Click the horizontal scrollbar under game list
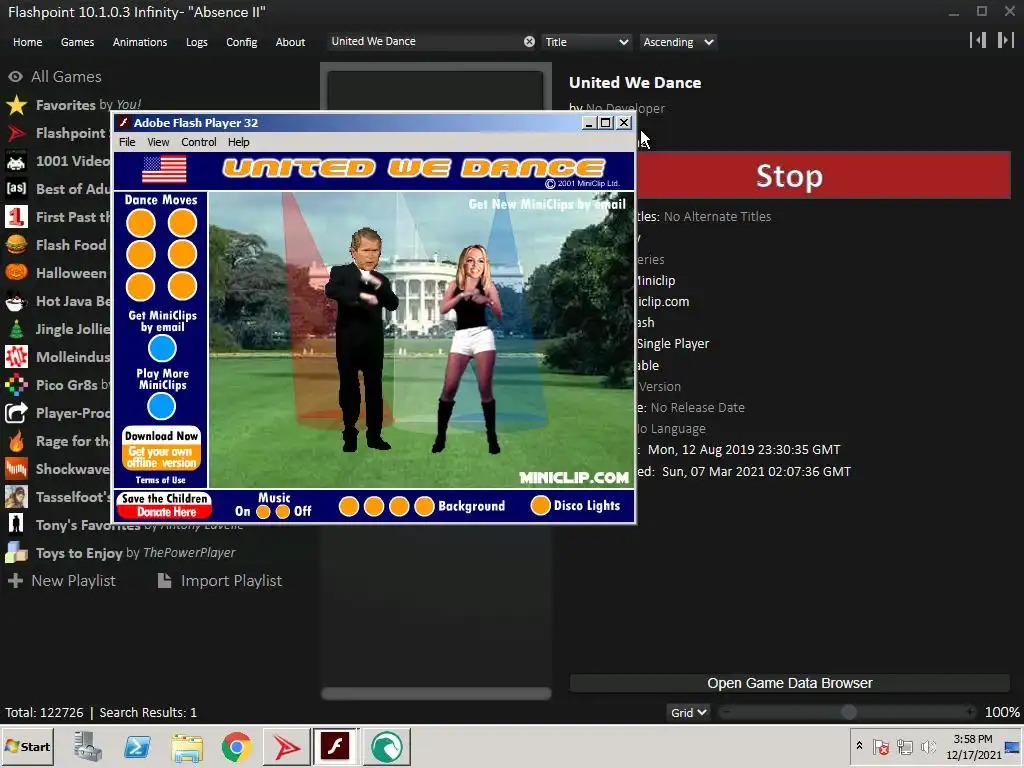This screenshot has height=768, width=1024. pos(436,694)
